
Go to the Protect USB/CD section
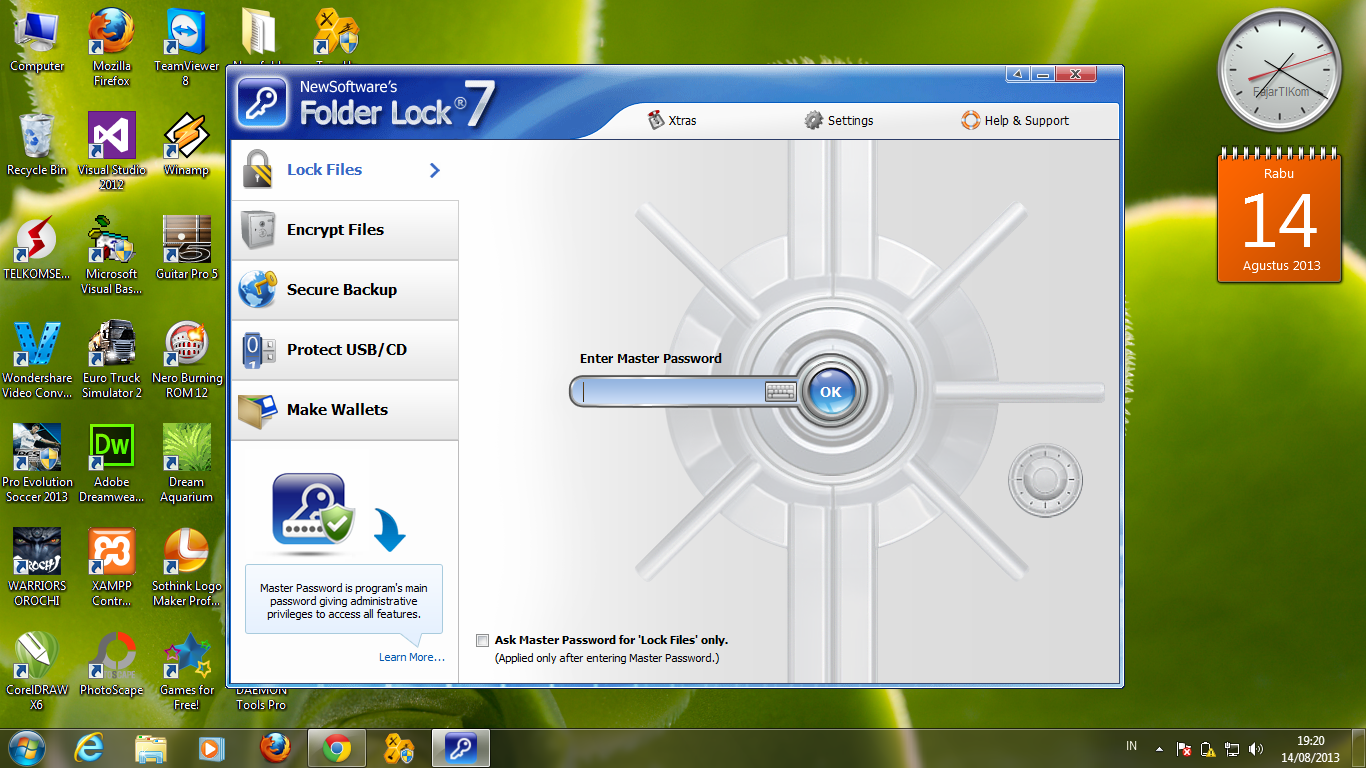pos(344,350)
